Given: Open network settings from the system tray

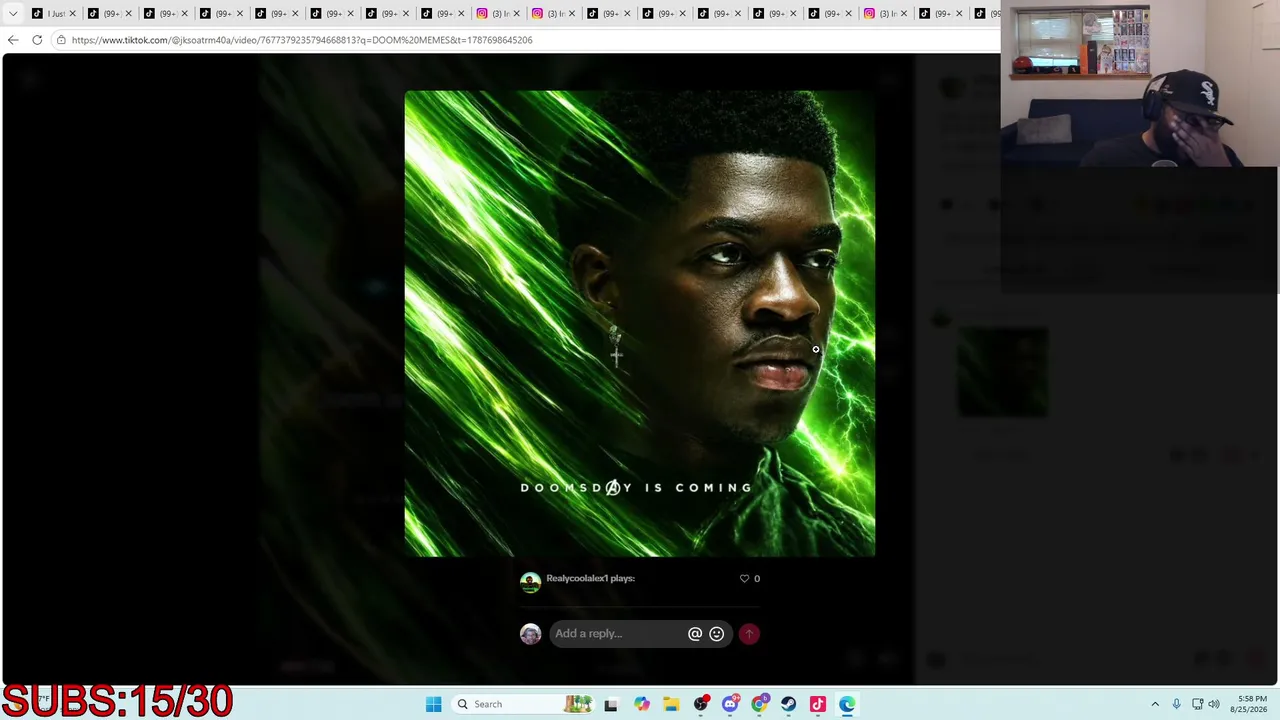Looking at the screenshot, I should pos(1197,704).
